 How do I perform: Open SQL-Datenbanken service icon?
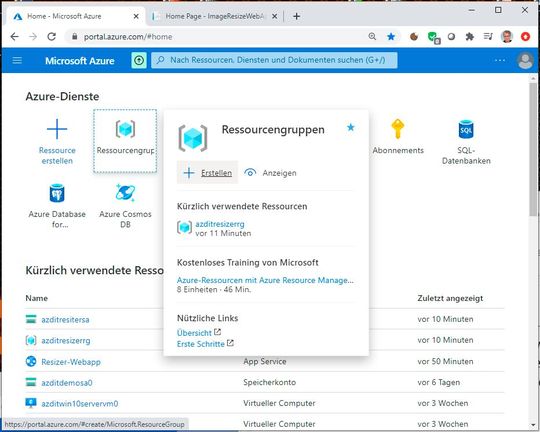[x=466, y=129]
